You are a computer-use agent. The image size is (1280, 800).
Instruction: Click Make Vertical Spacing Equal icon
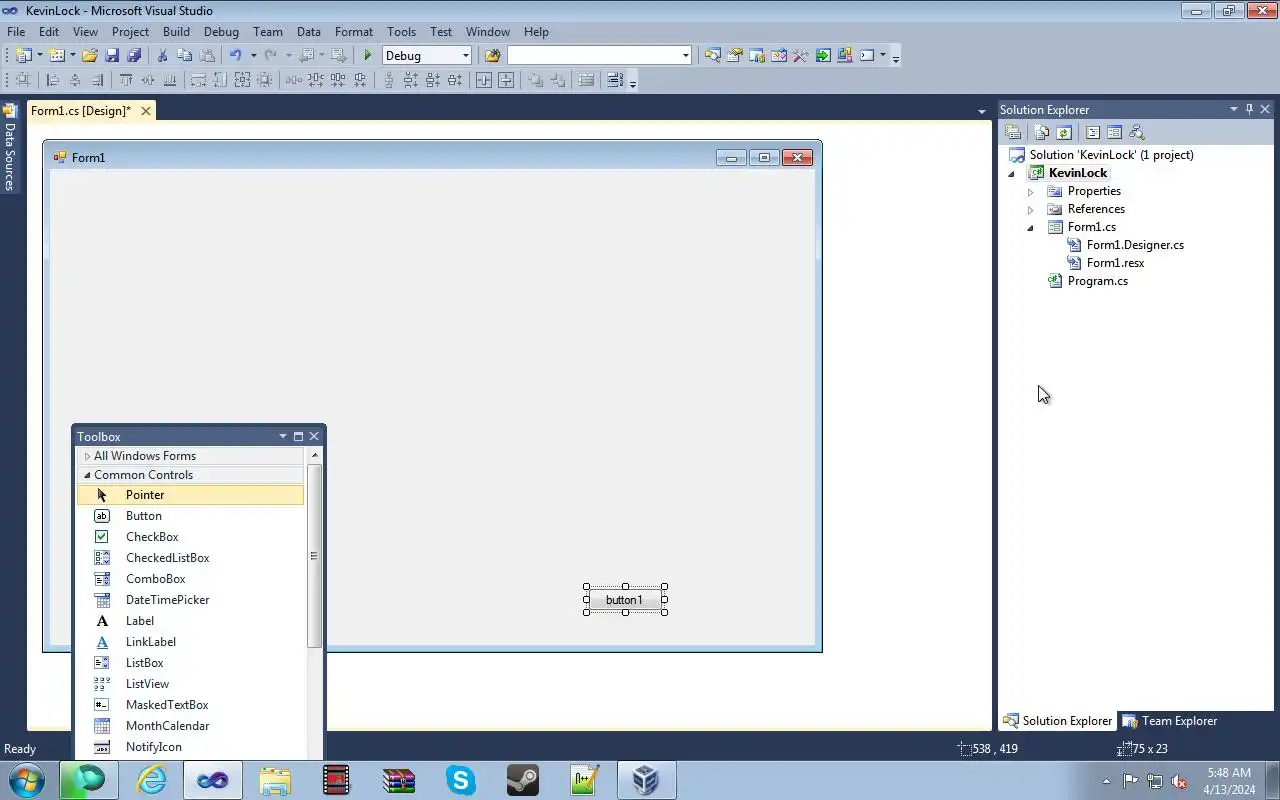point(389,80)
